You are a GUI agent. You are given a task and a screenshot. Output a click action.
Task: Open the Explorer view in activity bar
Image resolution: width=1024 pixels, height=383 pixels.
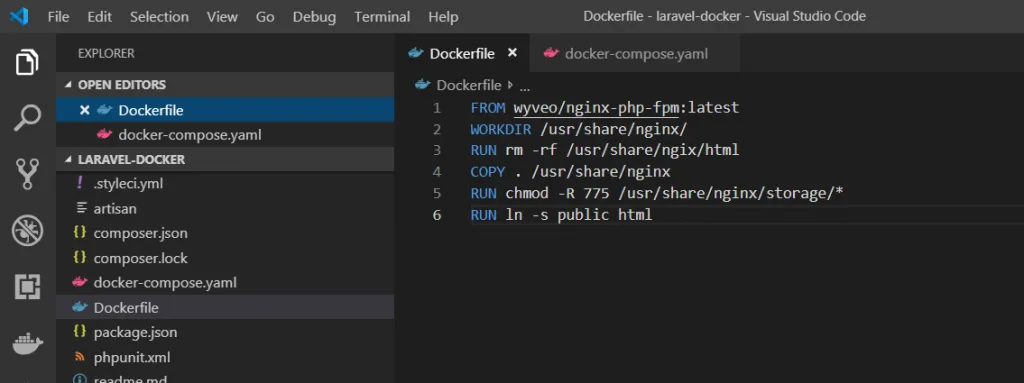[x=27, y=63]
